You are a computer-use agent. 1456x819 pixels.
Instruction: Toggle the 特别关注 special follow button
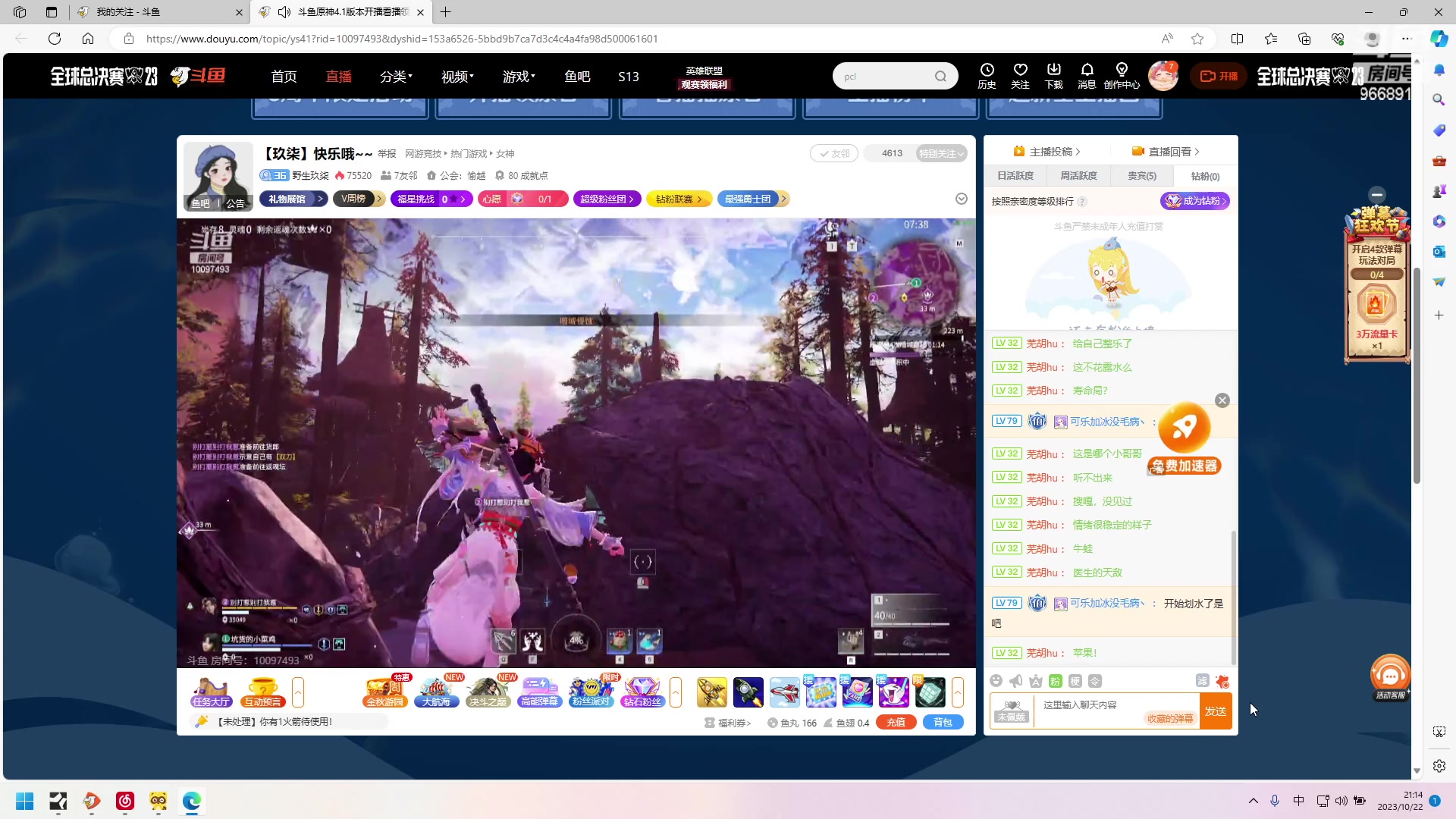(941, 153)
